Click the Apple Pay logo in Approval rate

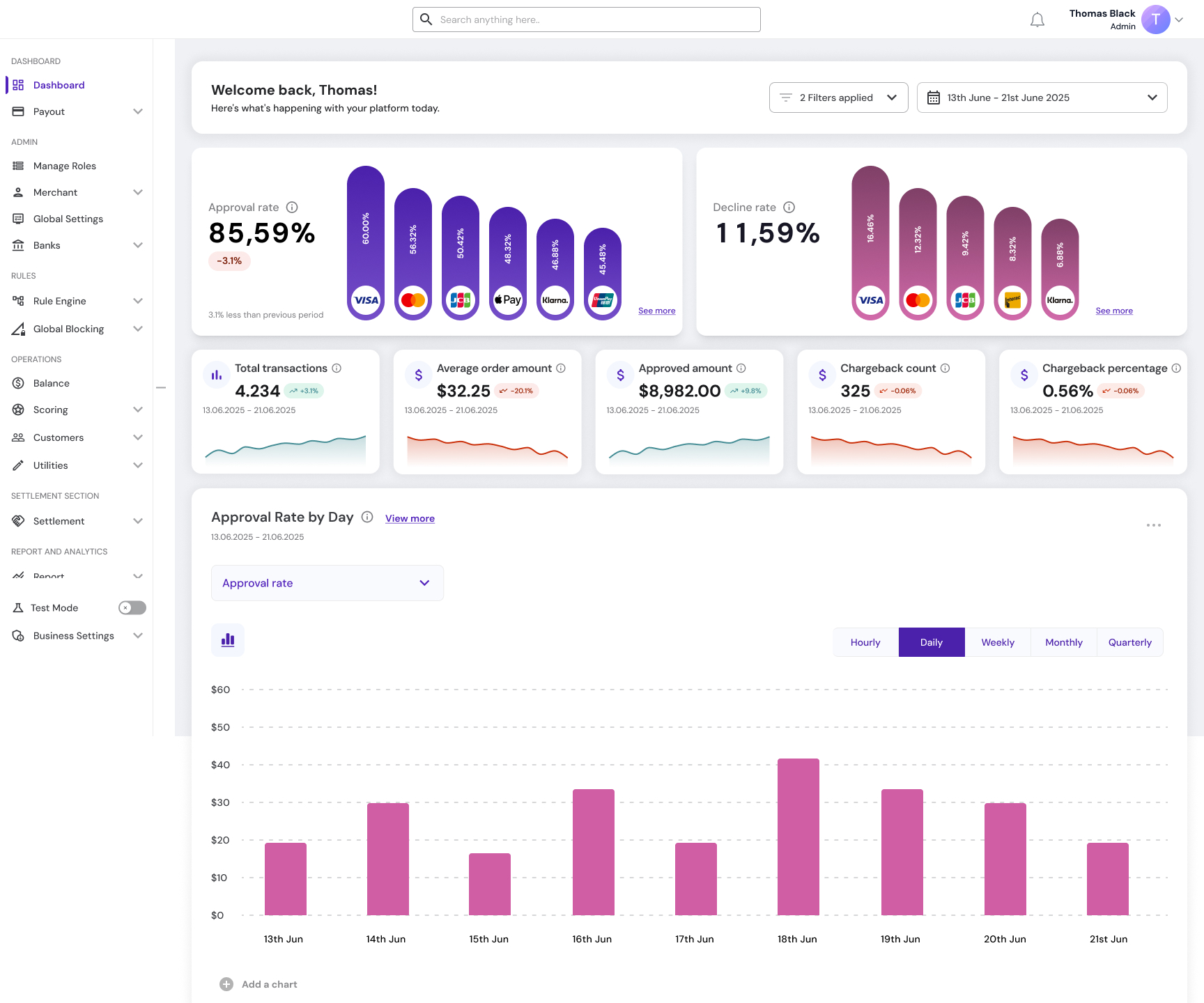[x=508, y=300]
